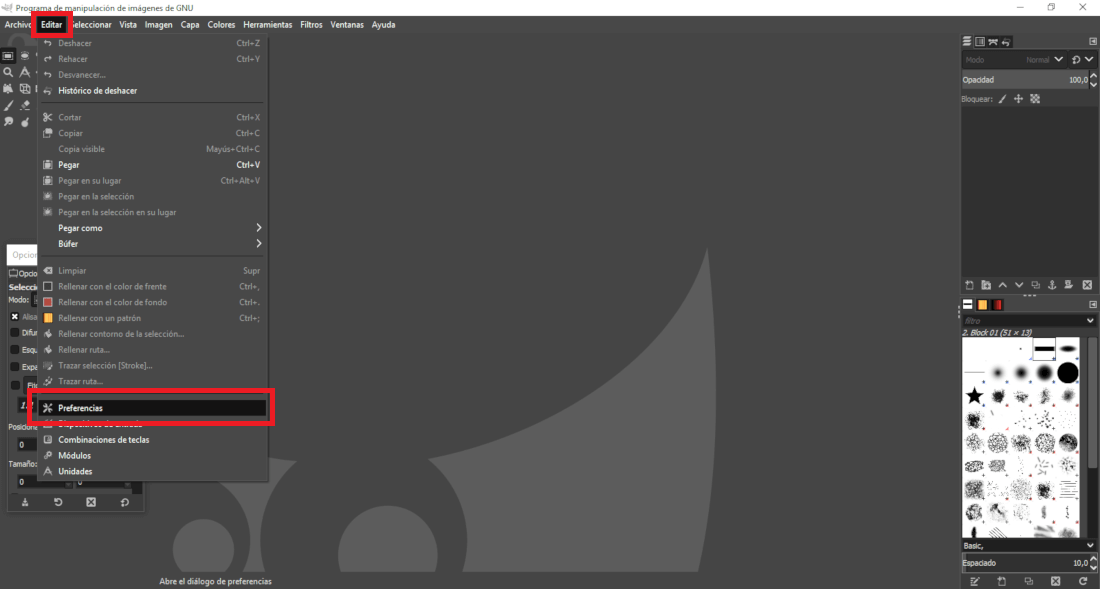This screenshot has width=1100, height=589.
Task: Click the delete tool preset X icon
Action: tap(91, 502)
